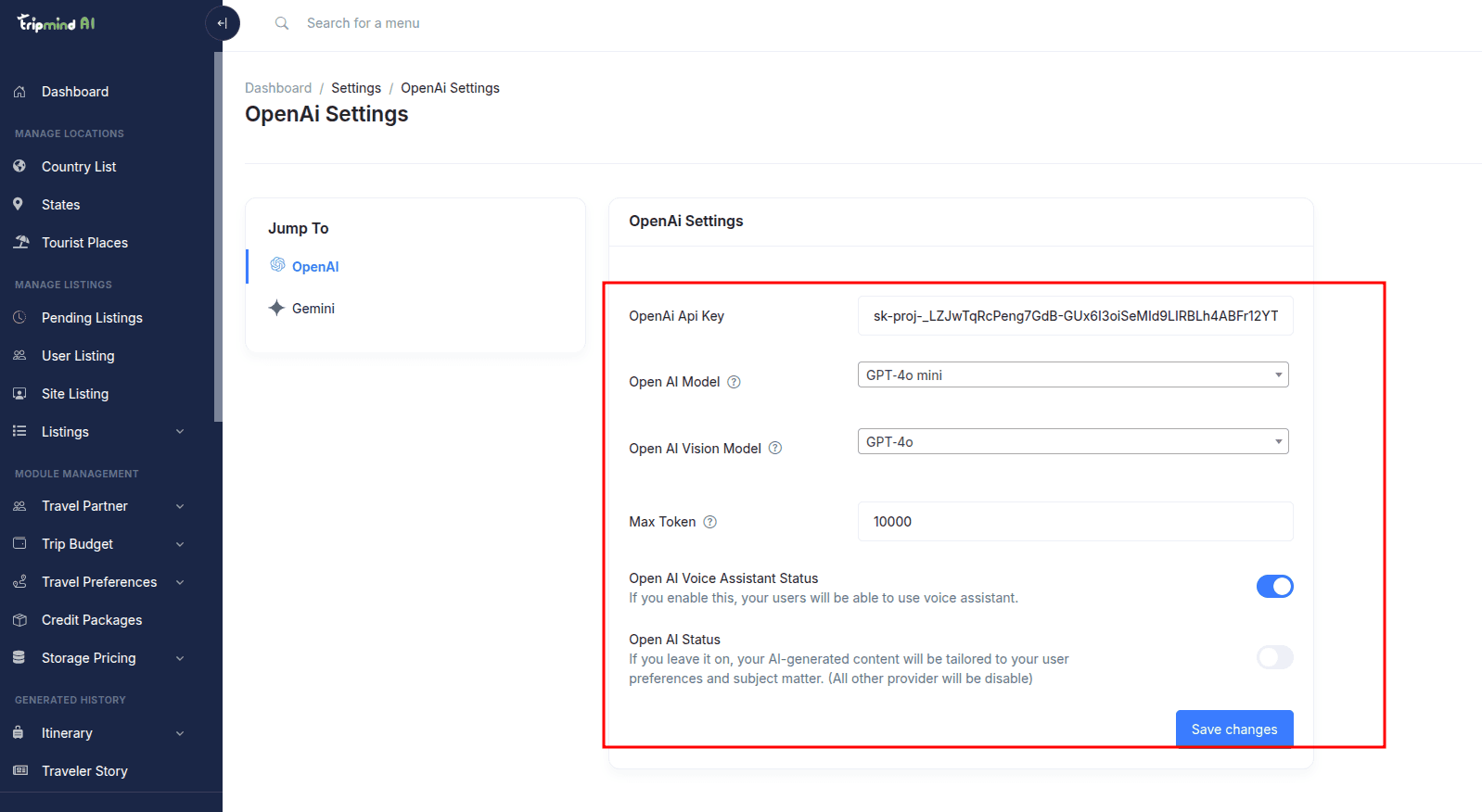This screenshot has height=812, width=1482.
Task: Enable the Open AI Status toggle
Action: coord(1275,657)
